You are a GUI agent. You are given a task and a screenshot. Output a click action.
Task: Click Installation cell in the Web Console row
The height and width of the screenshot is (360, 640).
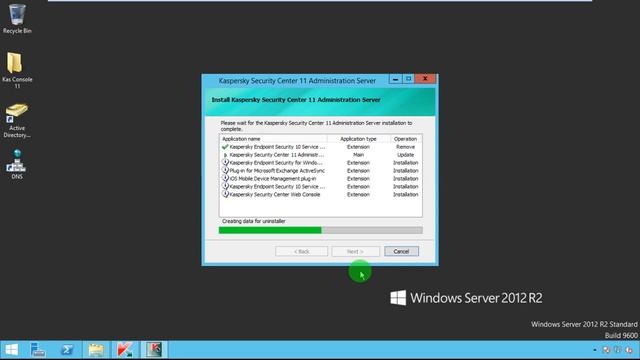click(x=405, y=194)
